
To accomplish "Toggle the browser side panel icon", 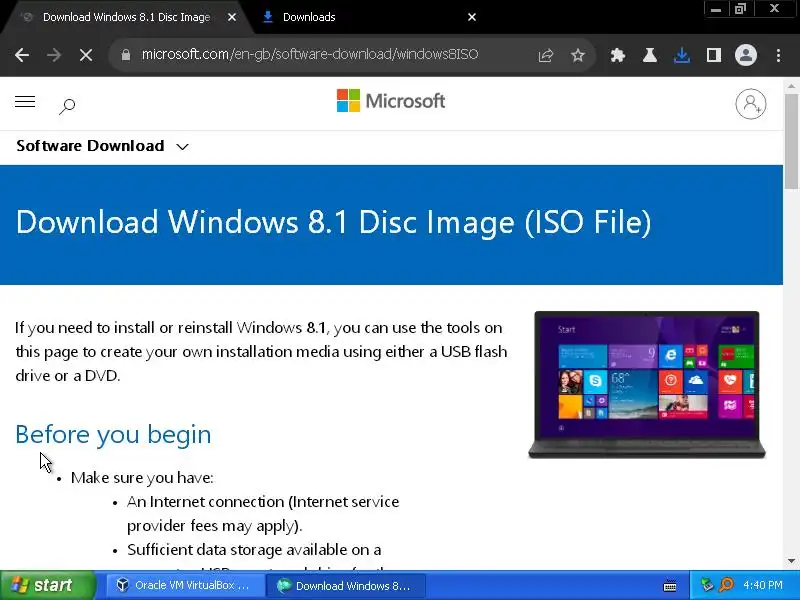I will (x=714, y=55).
